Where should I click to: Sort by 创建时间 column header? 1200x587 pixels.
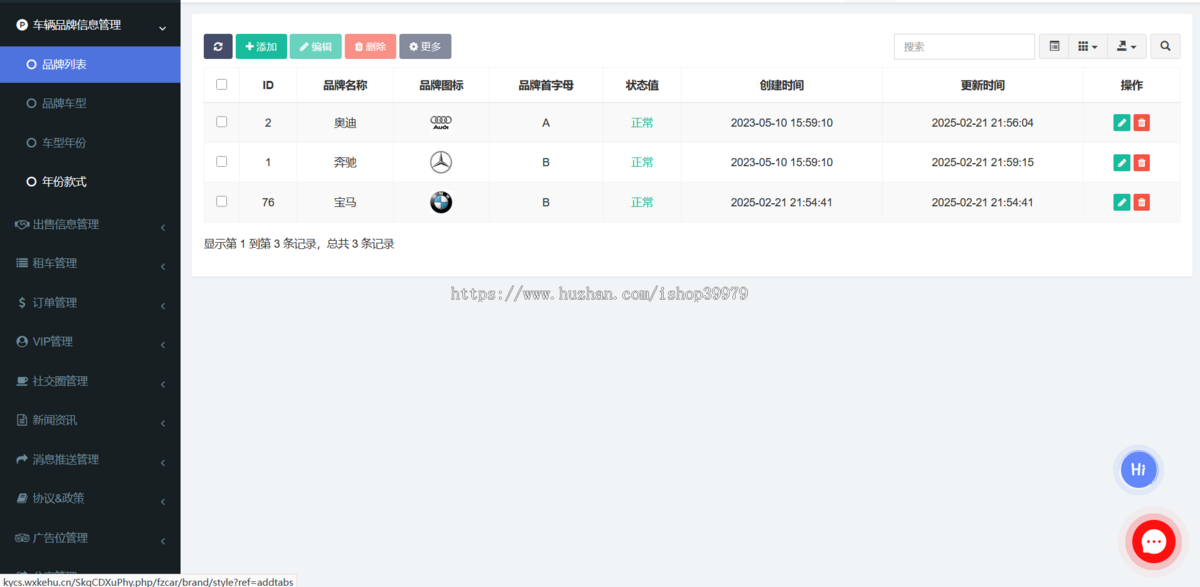pos(781,86)
